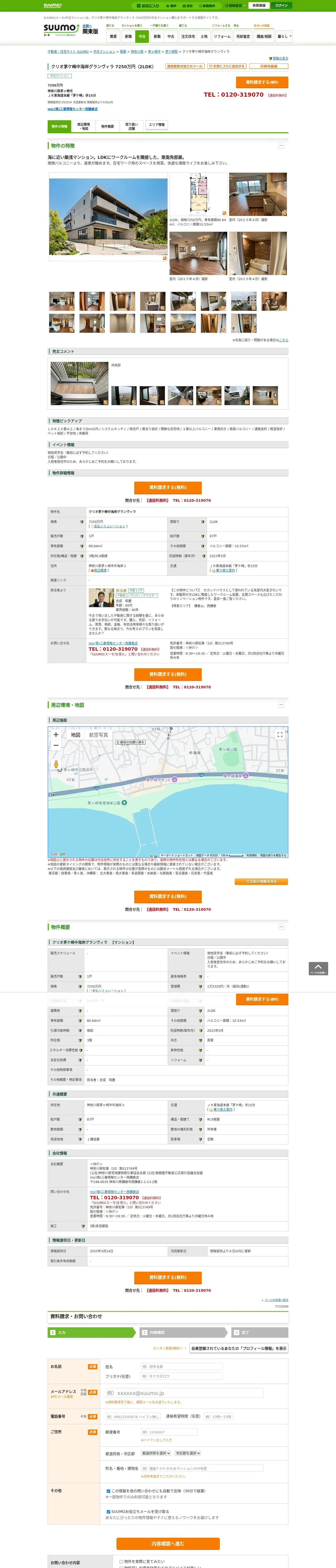Screen dimensions: 336x1568
Task: Switch to 取り扱い店舗 tab
Action: [x=131, y=126]
